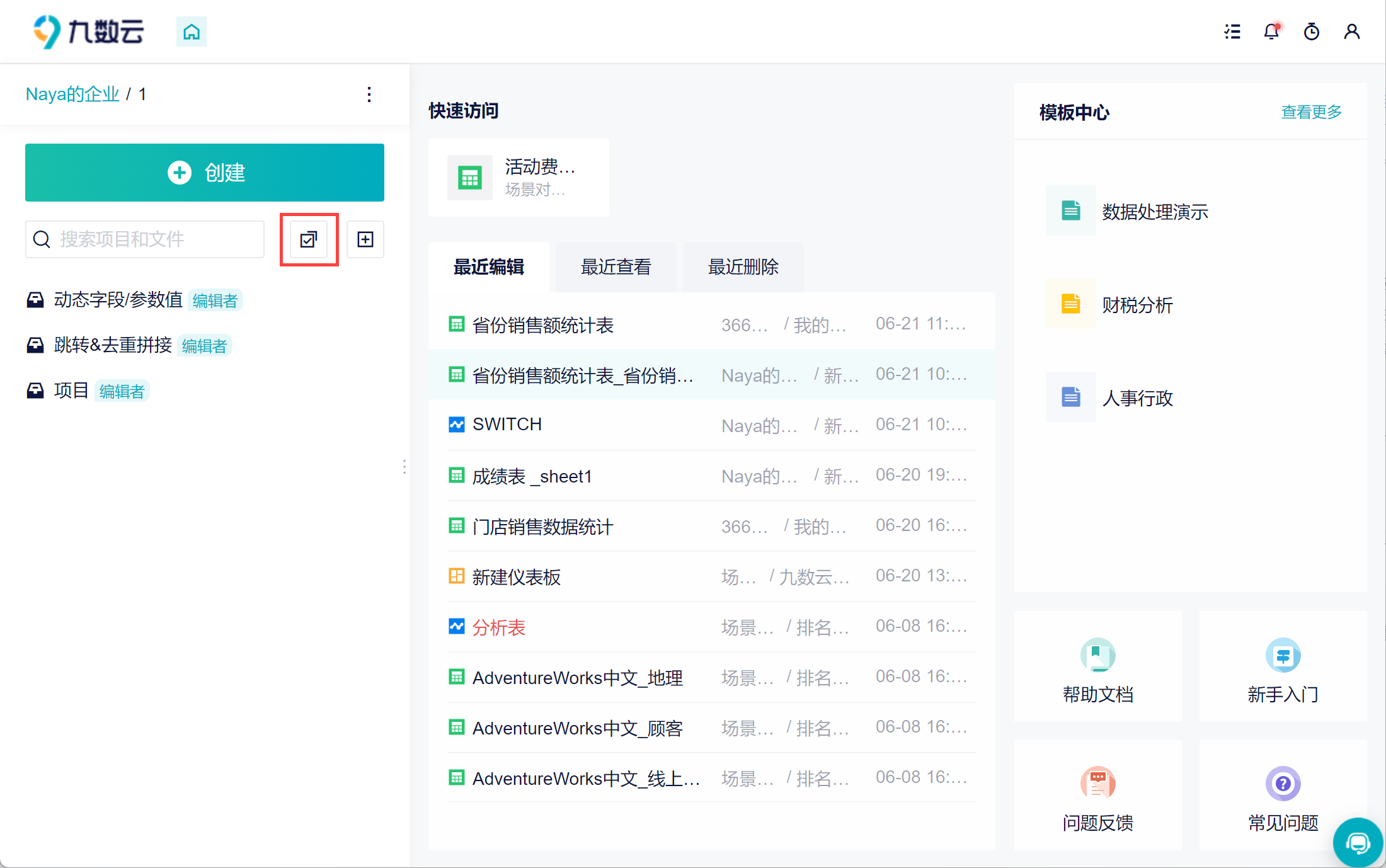1386x868 pixels.
Task: Click the timer clock icon
Action: [1312, 31]
